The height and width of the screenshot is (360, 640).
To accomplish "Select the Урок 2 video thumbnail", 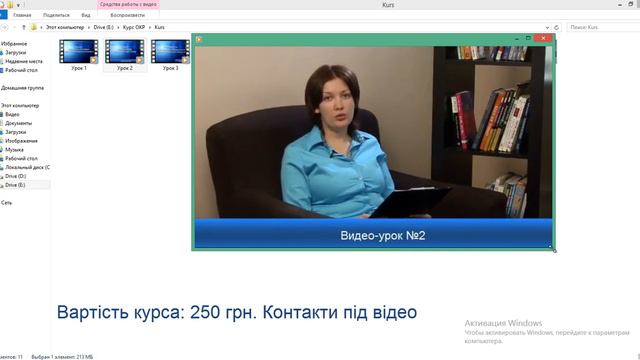I will 124,51.
